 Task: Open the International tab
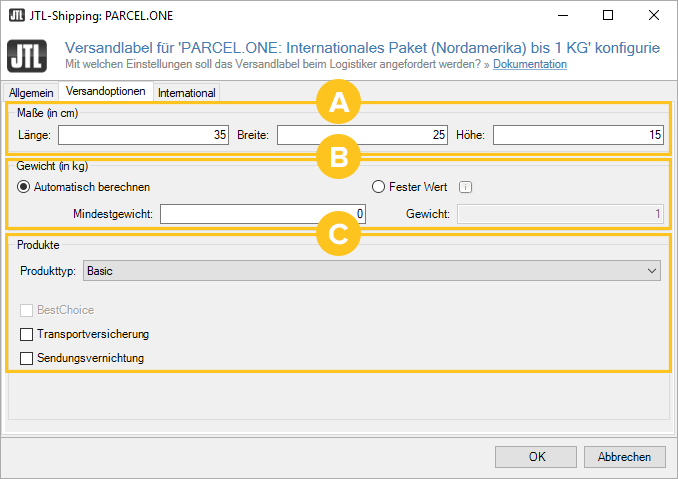[186, 93]
